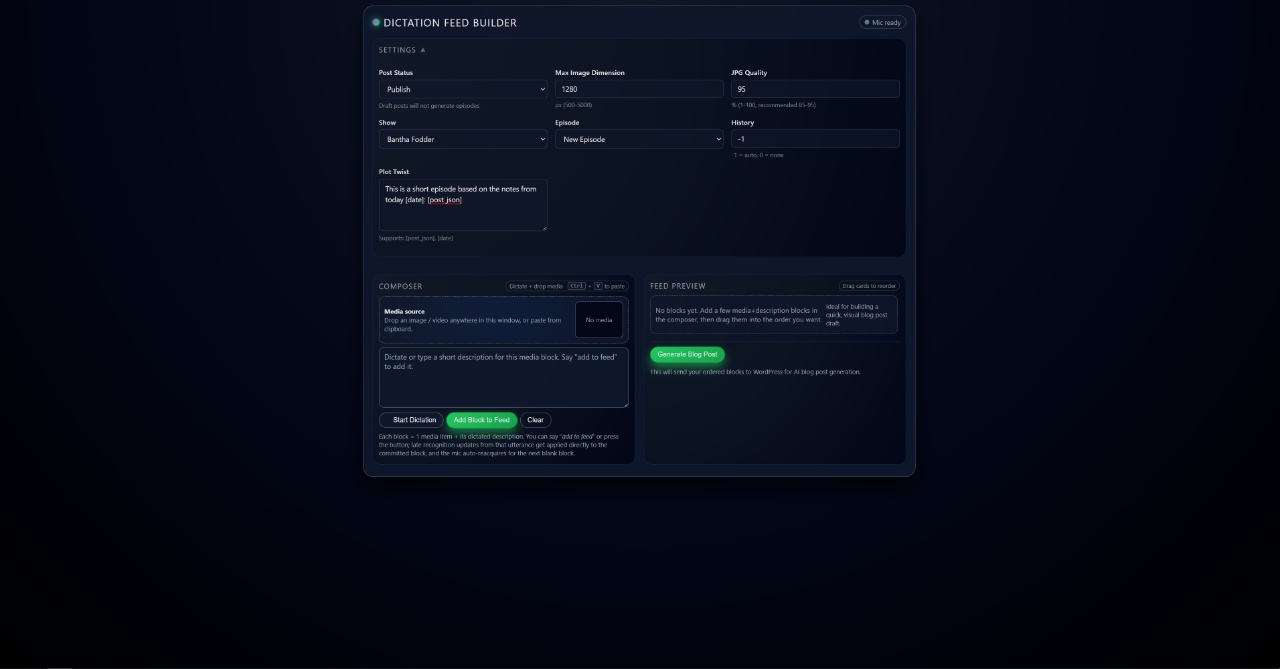This screenshot has height=669, width=1280.
Task: Click the Post Status label
Action: (x=396, y=72)
